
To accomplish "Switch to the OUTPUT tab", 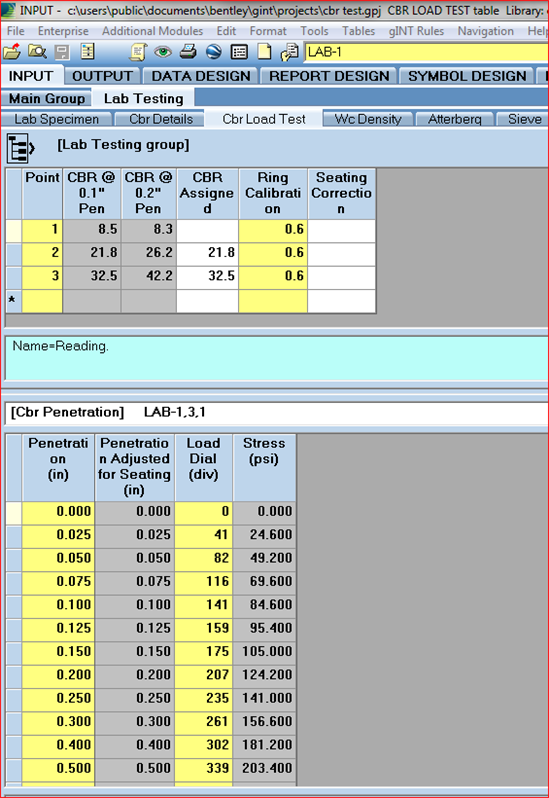I will tap(102, 76).
